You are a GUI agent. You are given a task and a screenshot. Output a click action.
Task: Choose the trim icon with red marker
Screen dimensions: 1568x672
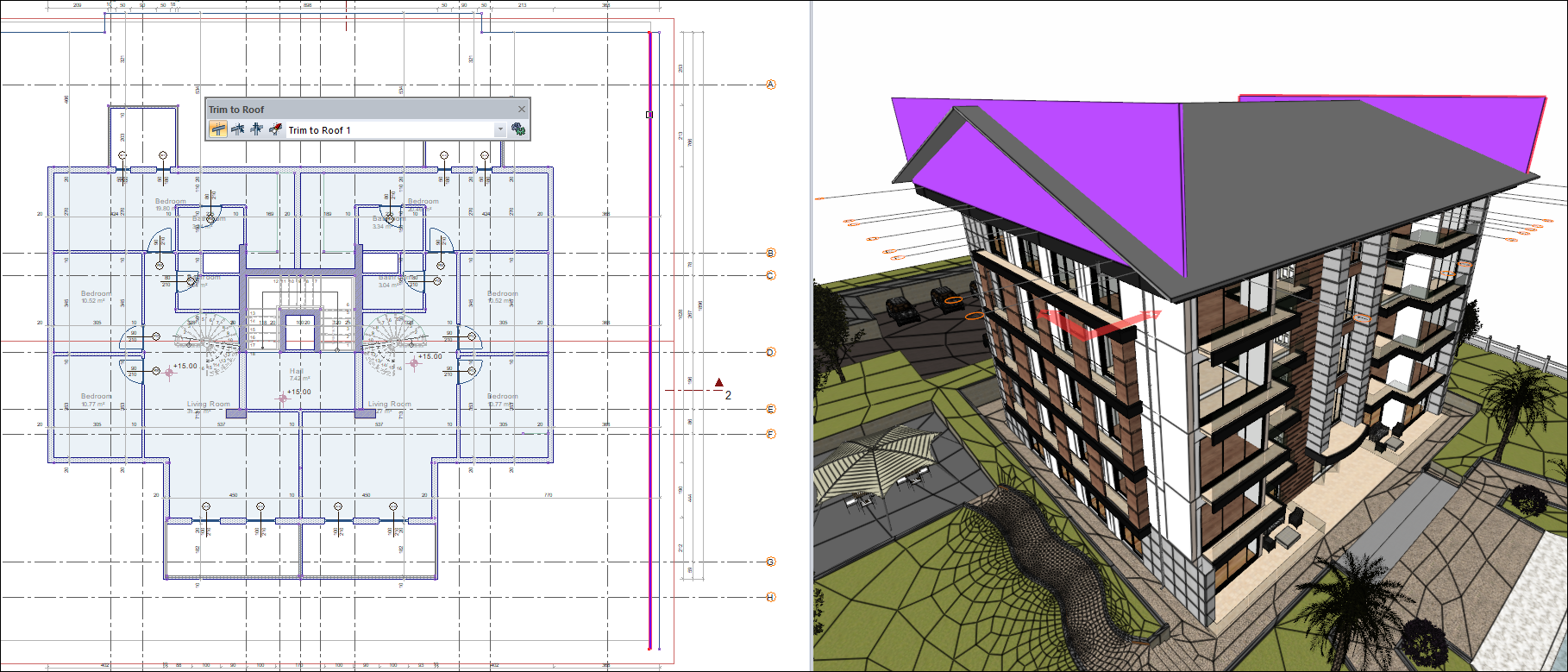[x=275, y=129]
